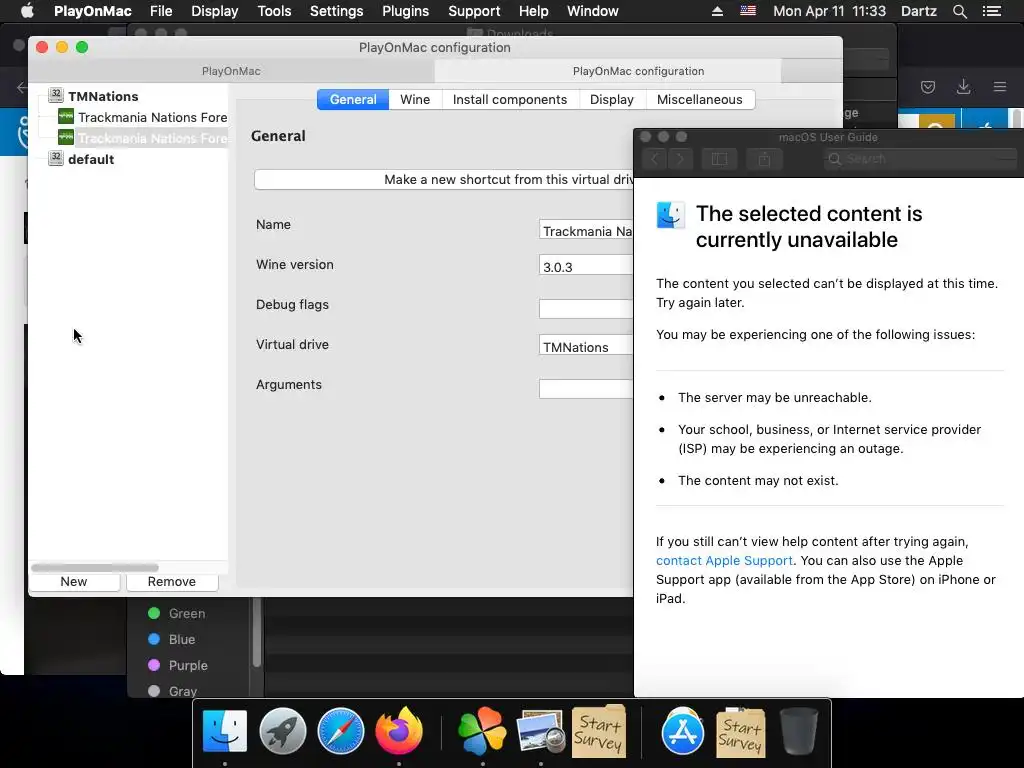This screenshot has width=1024, height=768.
Task: Click the Dartz user name
Action: point(918,11)
